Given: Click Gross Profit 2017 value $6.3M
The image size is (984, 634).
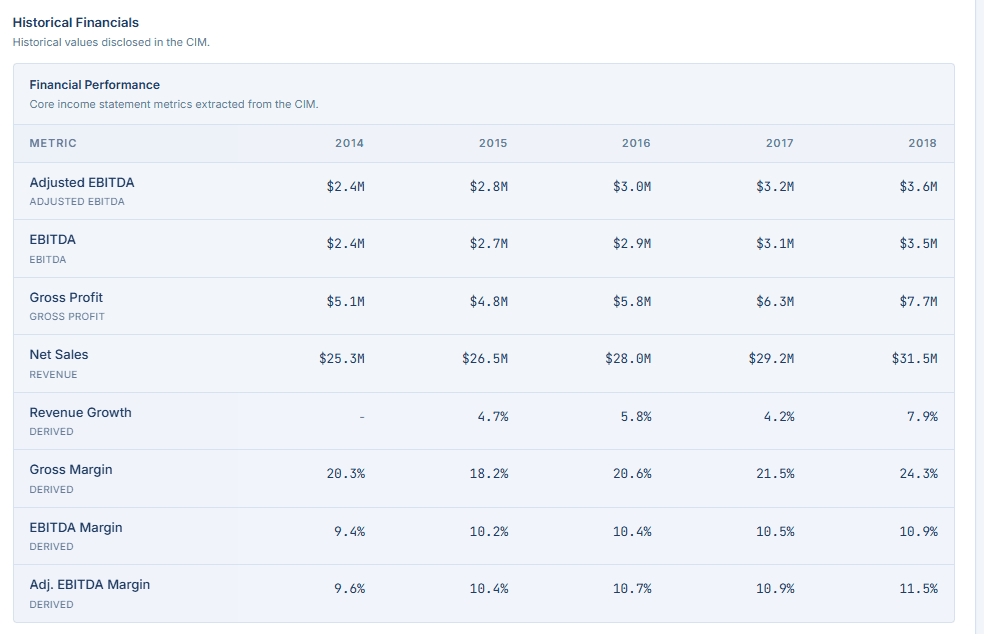Looking at the screenshot, I should pyautogui.click(x=774, y=301).
